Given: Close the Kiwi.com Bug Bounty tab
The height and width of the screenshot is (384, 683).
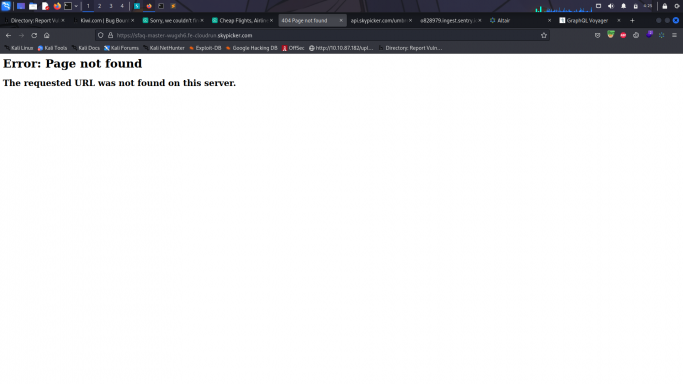Looking at the screenshot, I should [x=132, y=20].
